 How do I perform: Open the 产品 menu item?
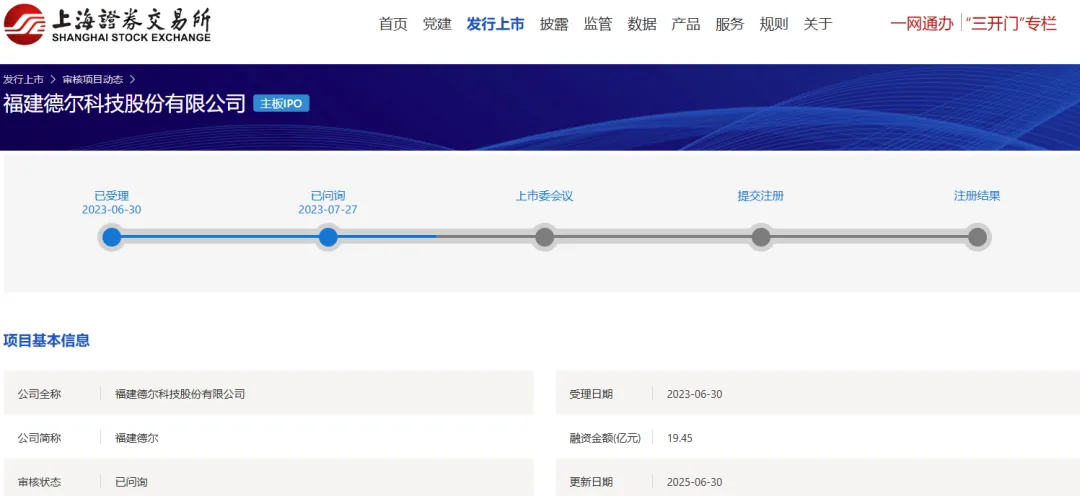pyautogui.click(x=686, y=24)
